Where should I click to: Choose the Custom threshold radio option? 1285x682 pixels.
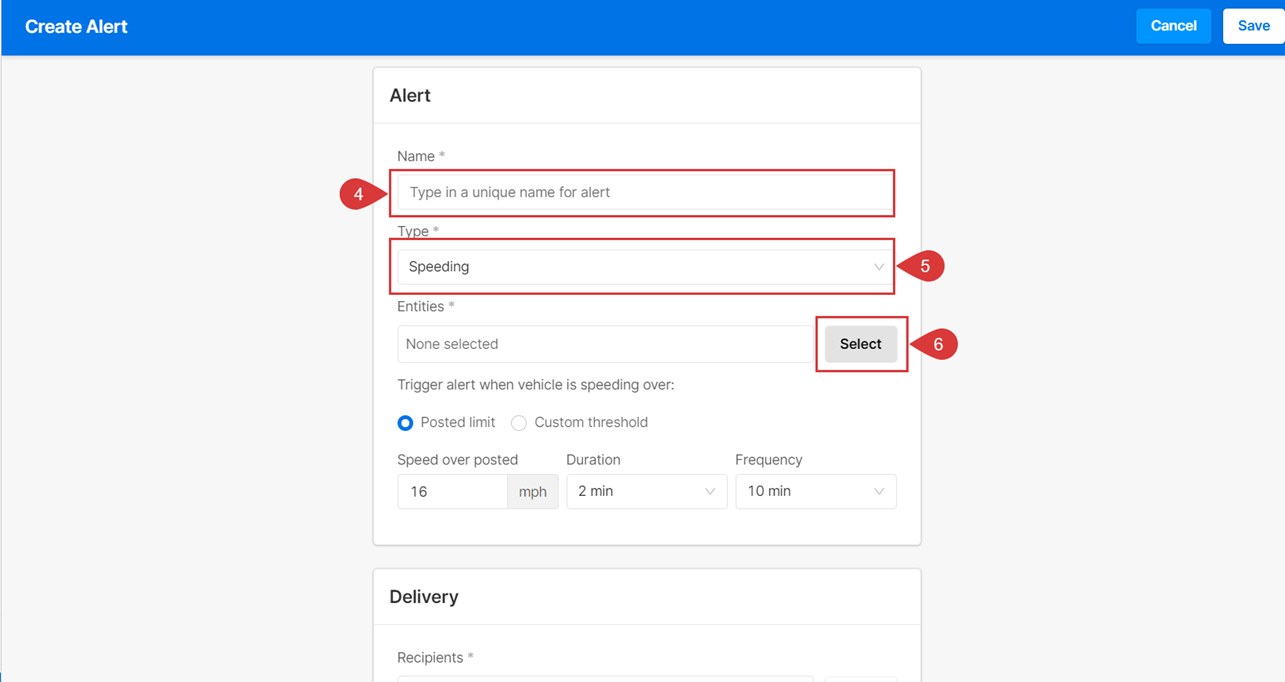pyautogui.click(x=519, y=423)
